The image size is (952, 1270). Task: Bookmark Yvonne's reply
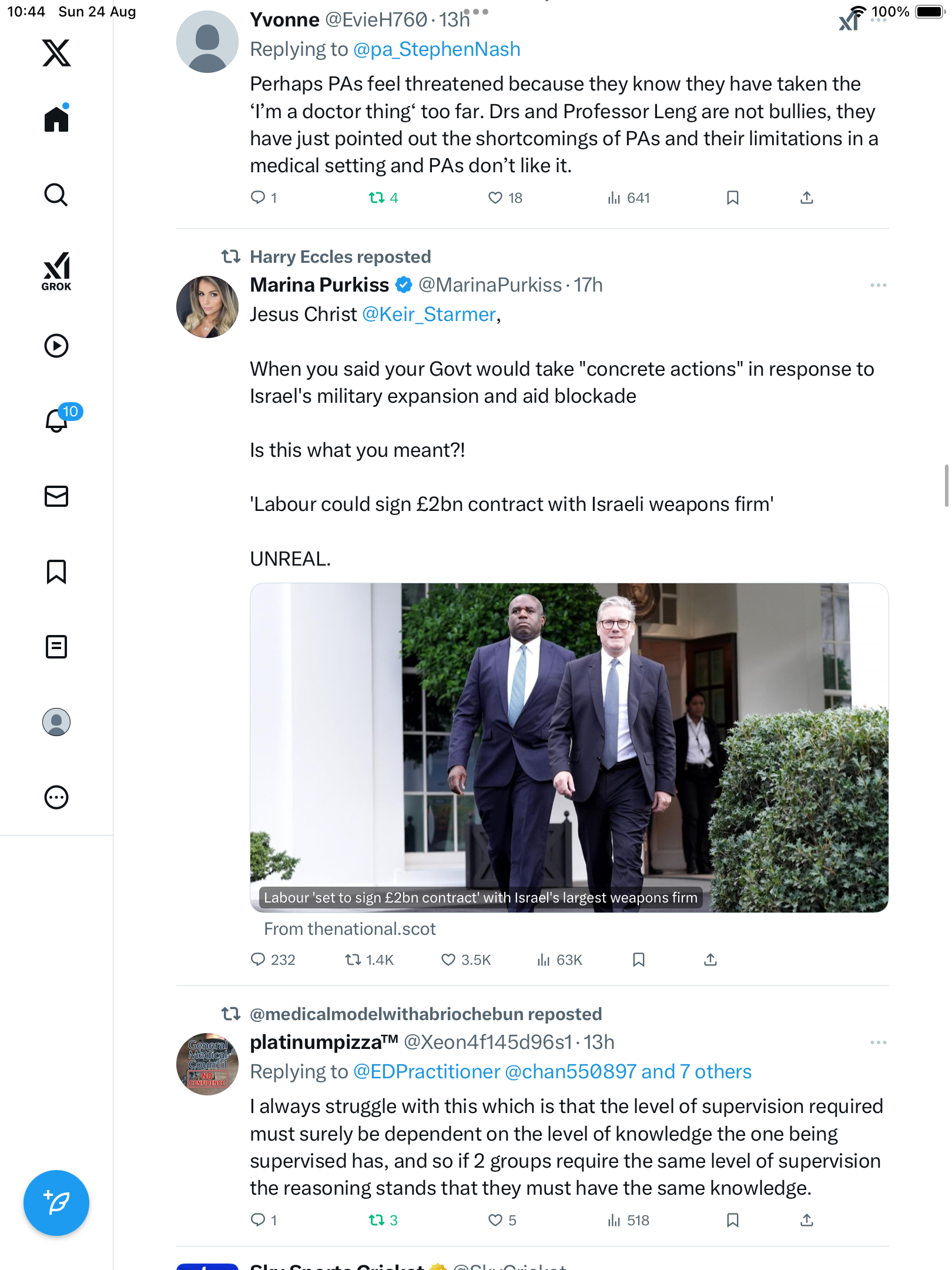732,198
